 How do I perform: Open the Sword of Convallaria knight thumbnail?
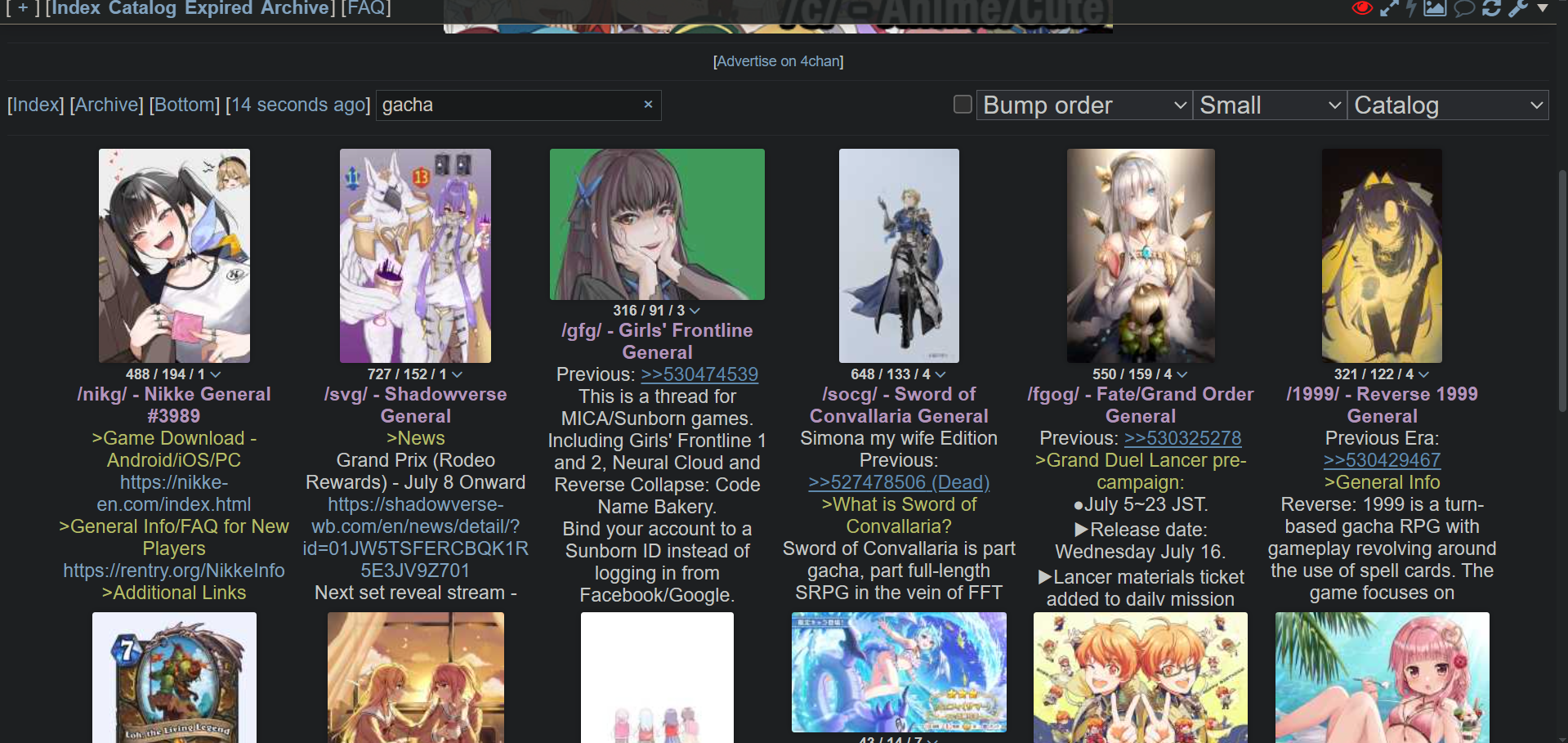(x=899, y=255)
